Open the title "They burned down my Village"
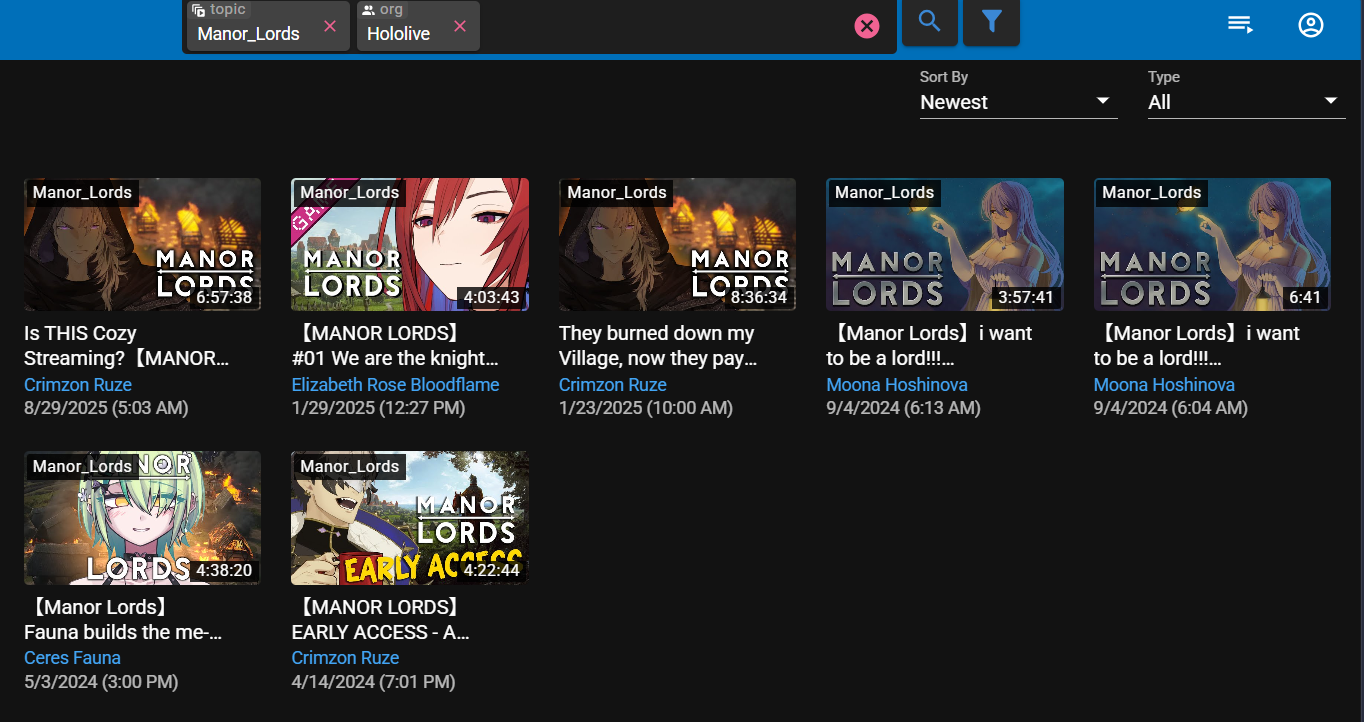This screenshot has height=722, width=1364. 657,346
